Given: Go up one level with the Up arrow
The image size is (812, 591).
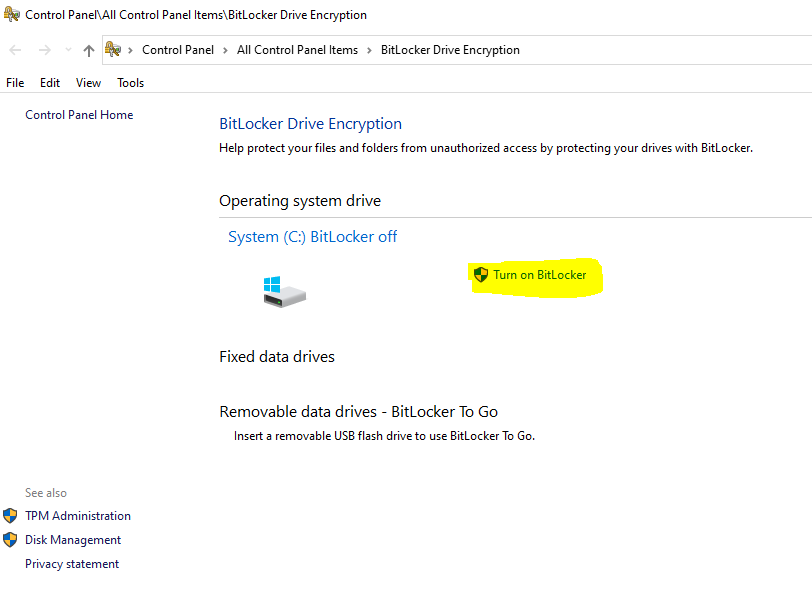Looking at the screenshot, I should pos(89,50).
